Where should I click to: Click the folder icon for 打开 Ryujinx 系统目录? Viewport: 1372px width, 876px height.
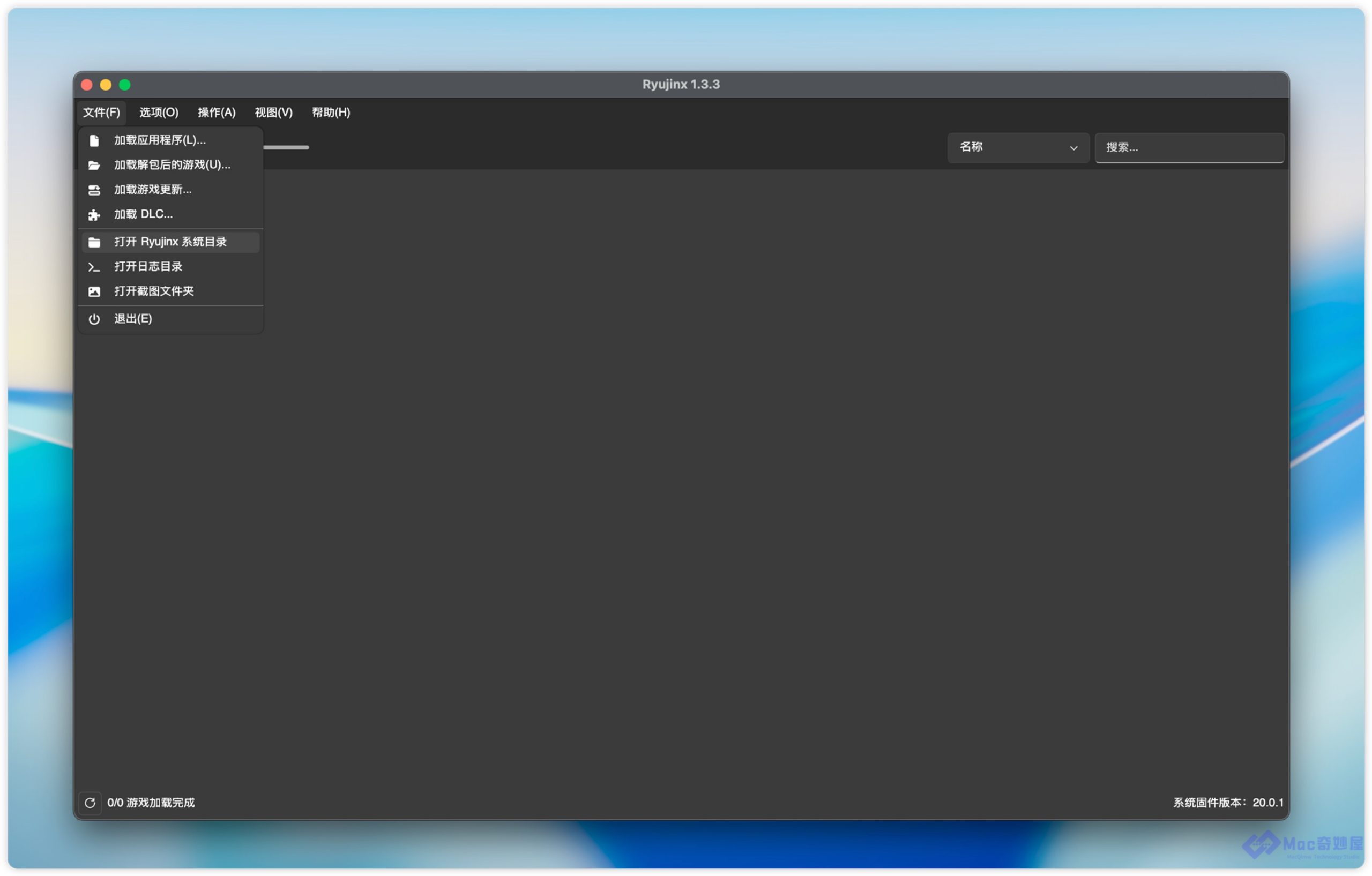tap(94, 242)
